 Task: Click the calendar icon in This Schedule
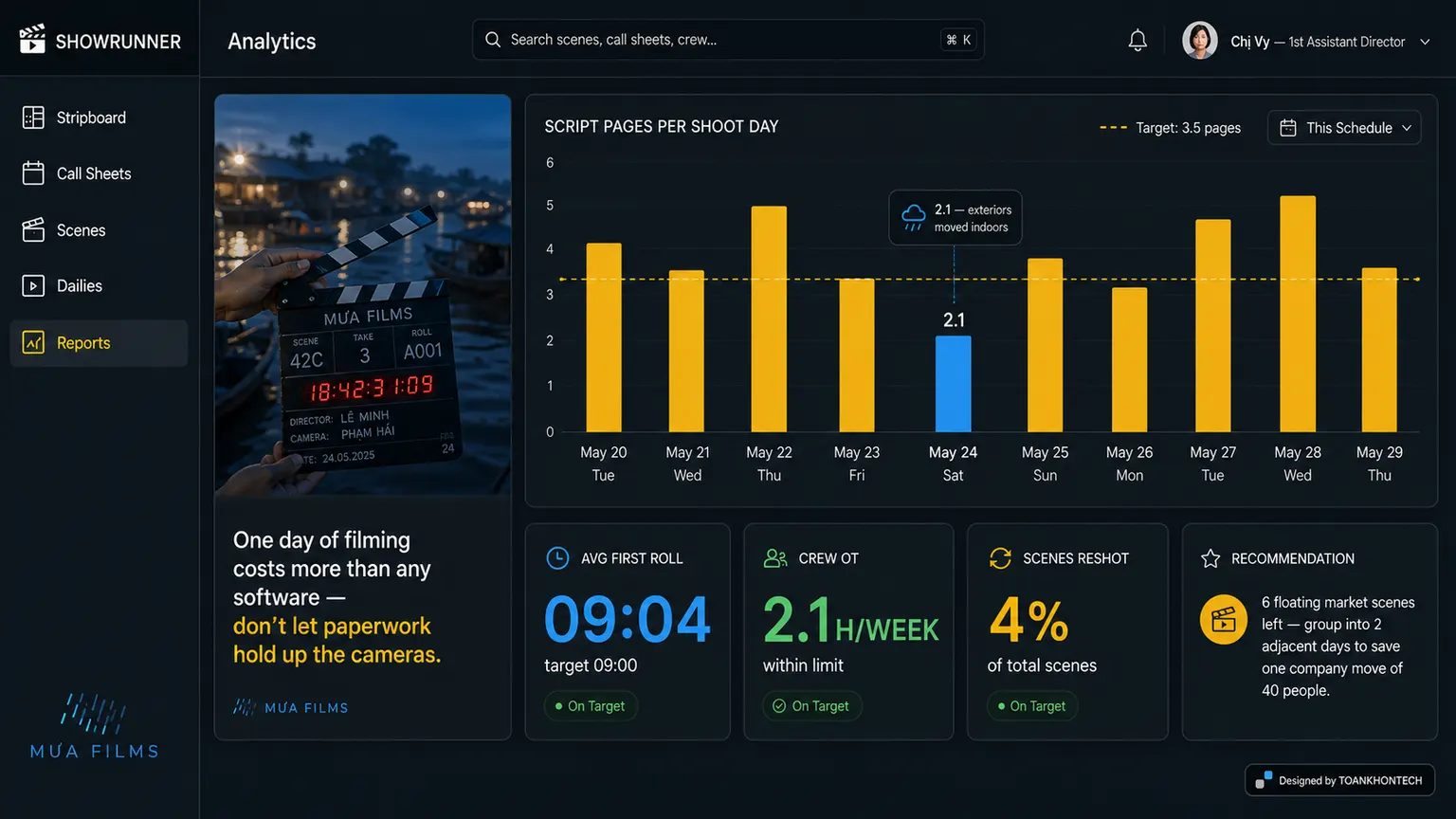1288,128
